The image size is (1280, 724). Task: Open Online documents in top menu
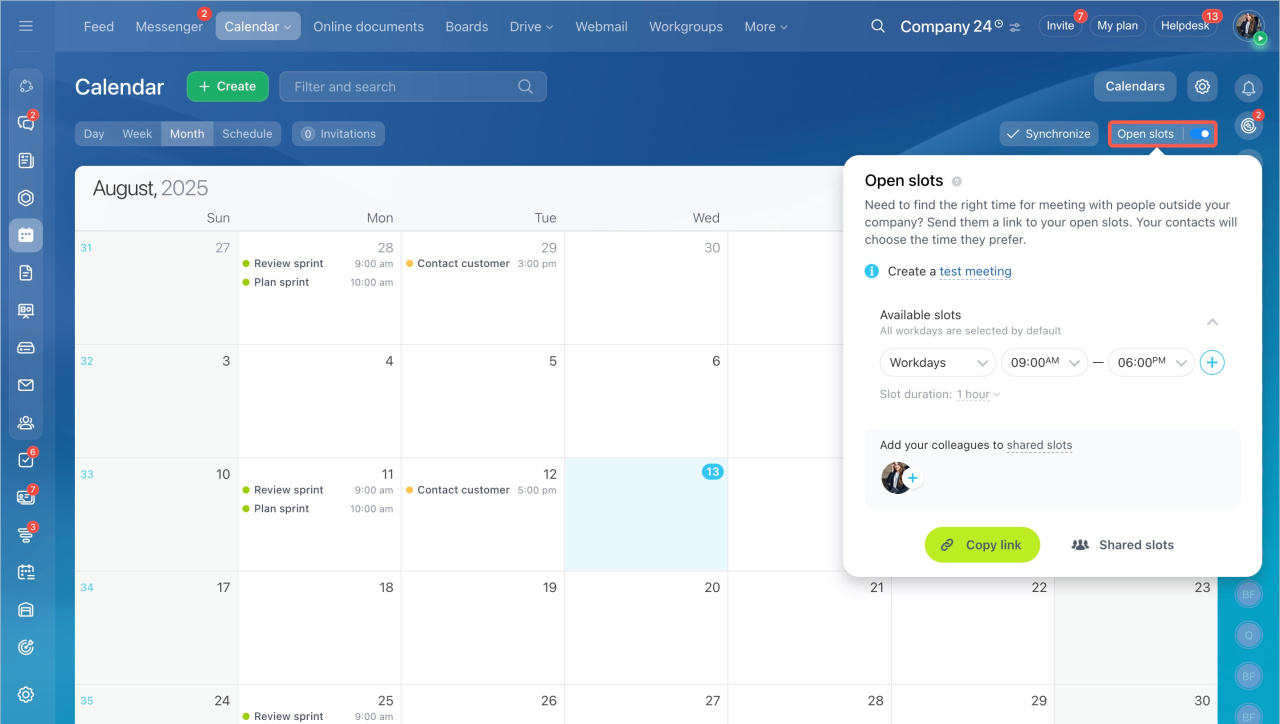[x=368, y=26]
